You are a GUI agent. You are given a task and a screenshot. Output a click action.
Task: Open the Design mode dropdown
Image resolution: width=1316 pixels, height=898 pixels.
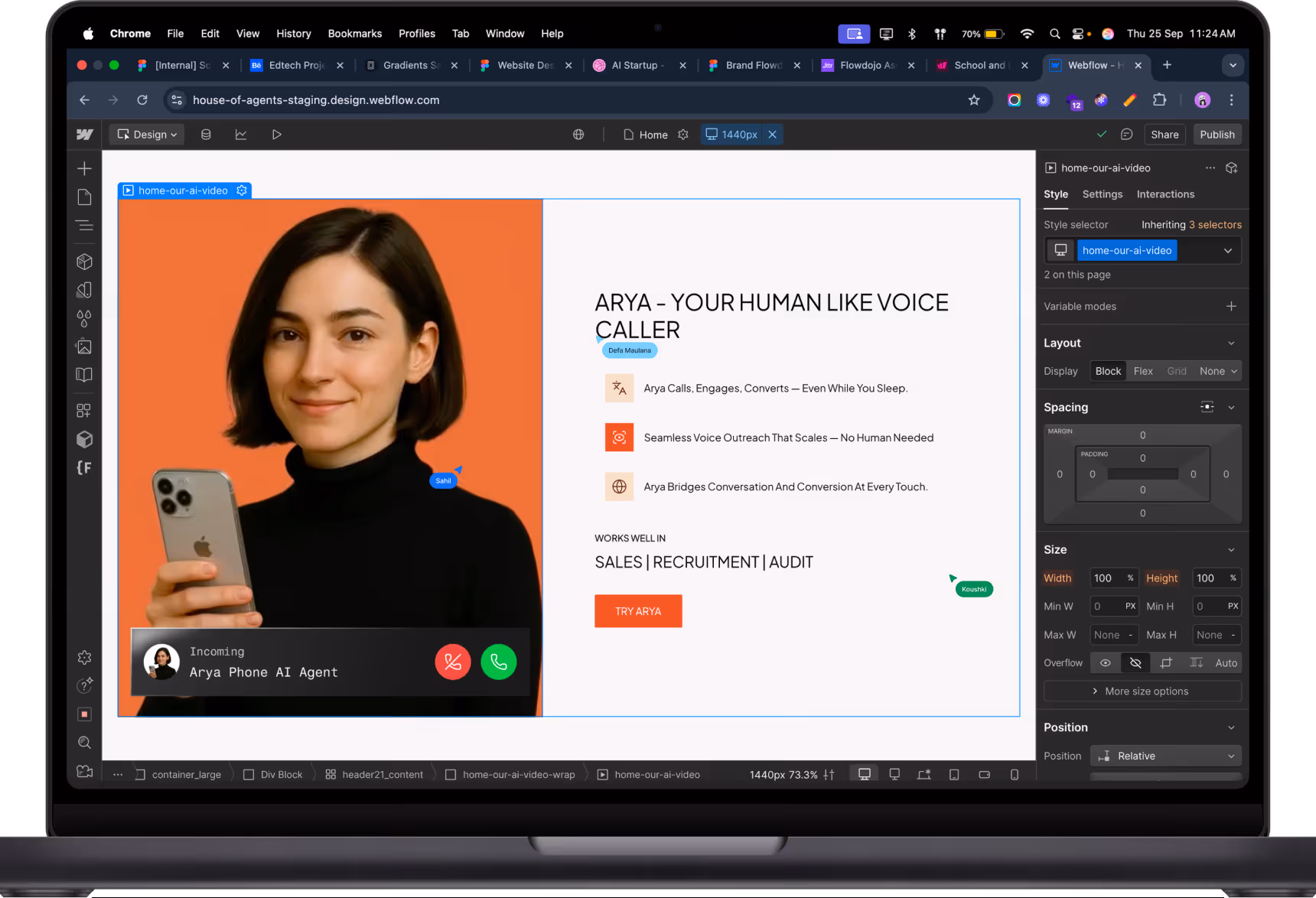coord(146,134)
